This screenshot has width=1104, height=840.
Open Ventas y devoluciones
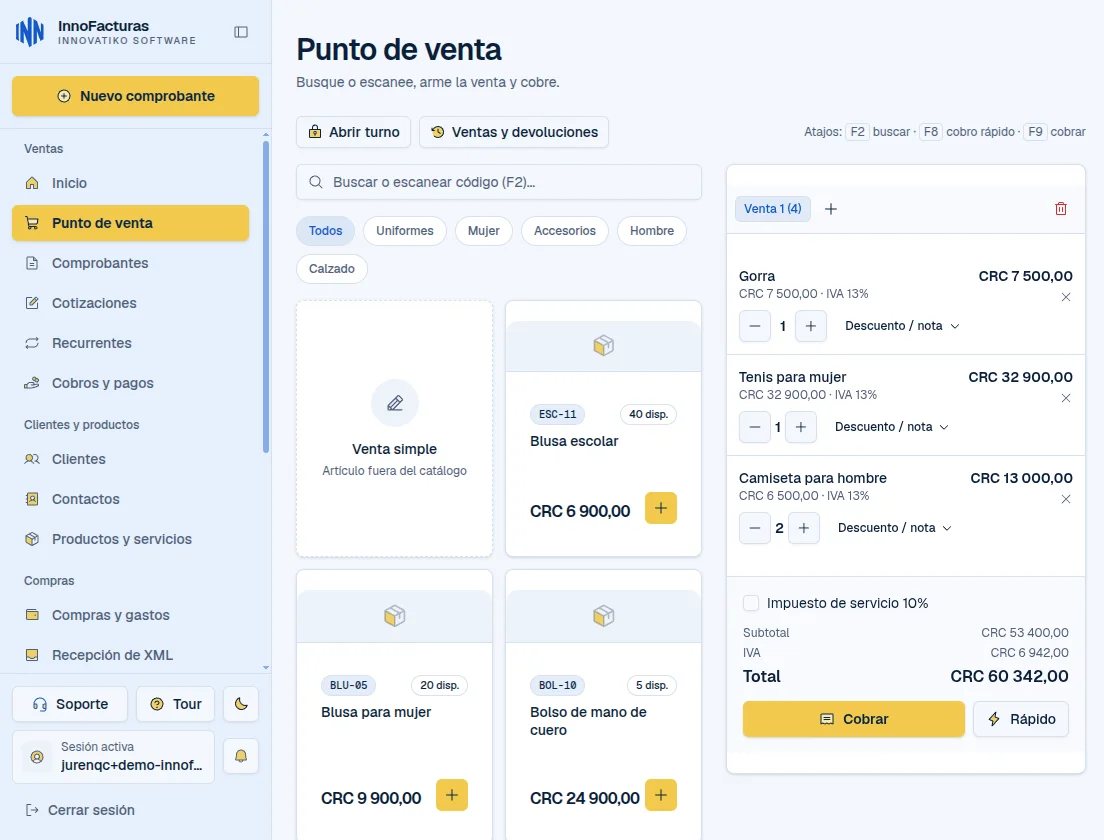click(514, 132)
